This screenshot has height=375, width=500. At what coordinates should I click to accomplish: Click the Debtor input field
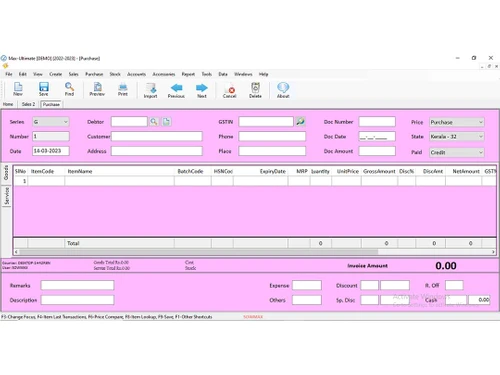tap(129, 121)
